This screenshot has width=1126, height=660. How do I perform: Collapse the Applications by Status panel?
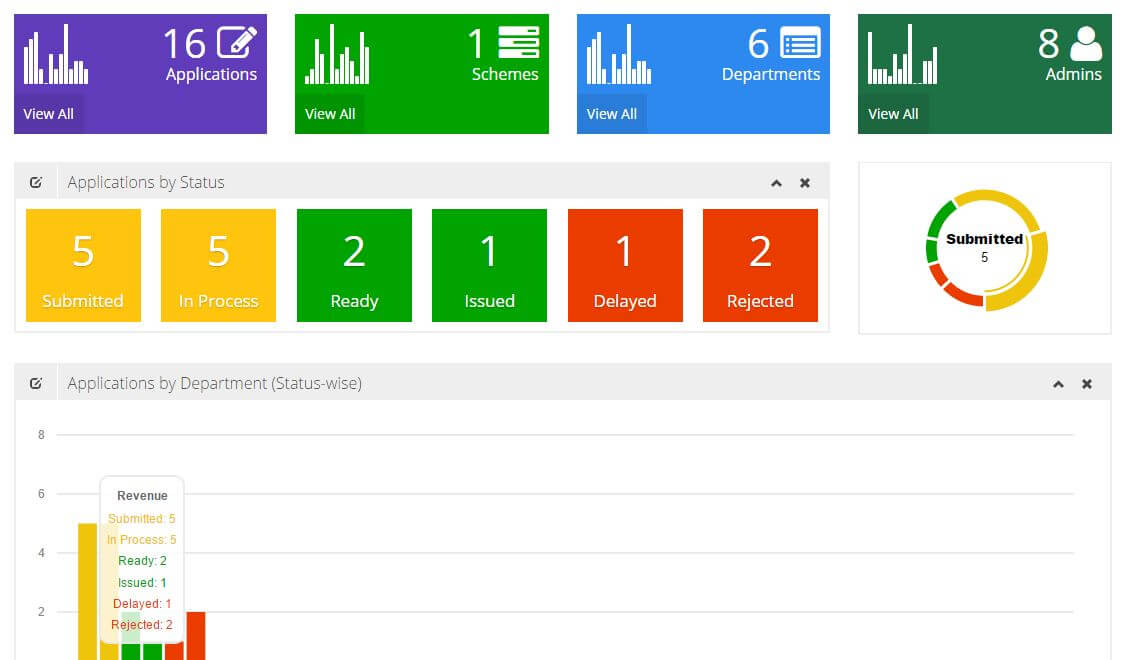776,183
